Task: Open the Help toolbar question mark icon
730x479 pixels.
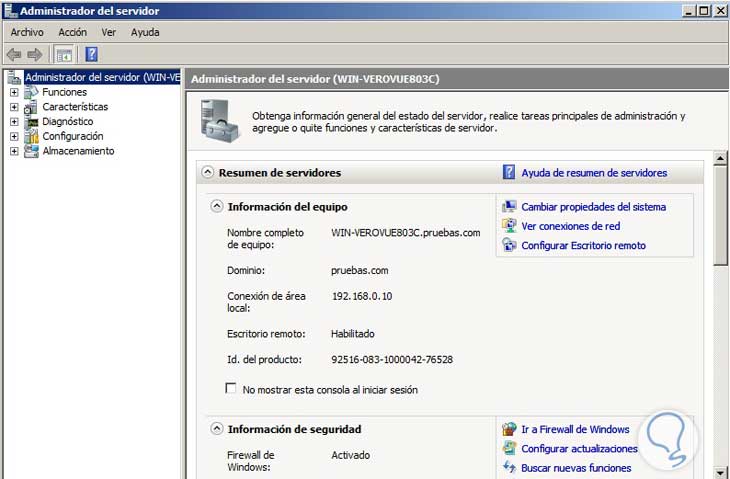Action: 91,54
